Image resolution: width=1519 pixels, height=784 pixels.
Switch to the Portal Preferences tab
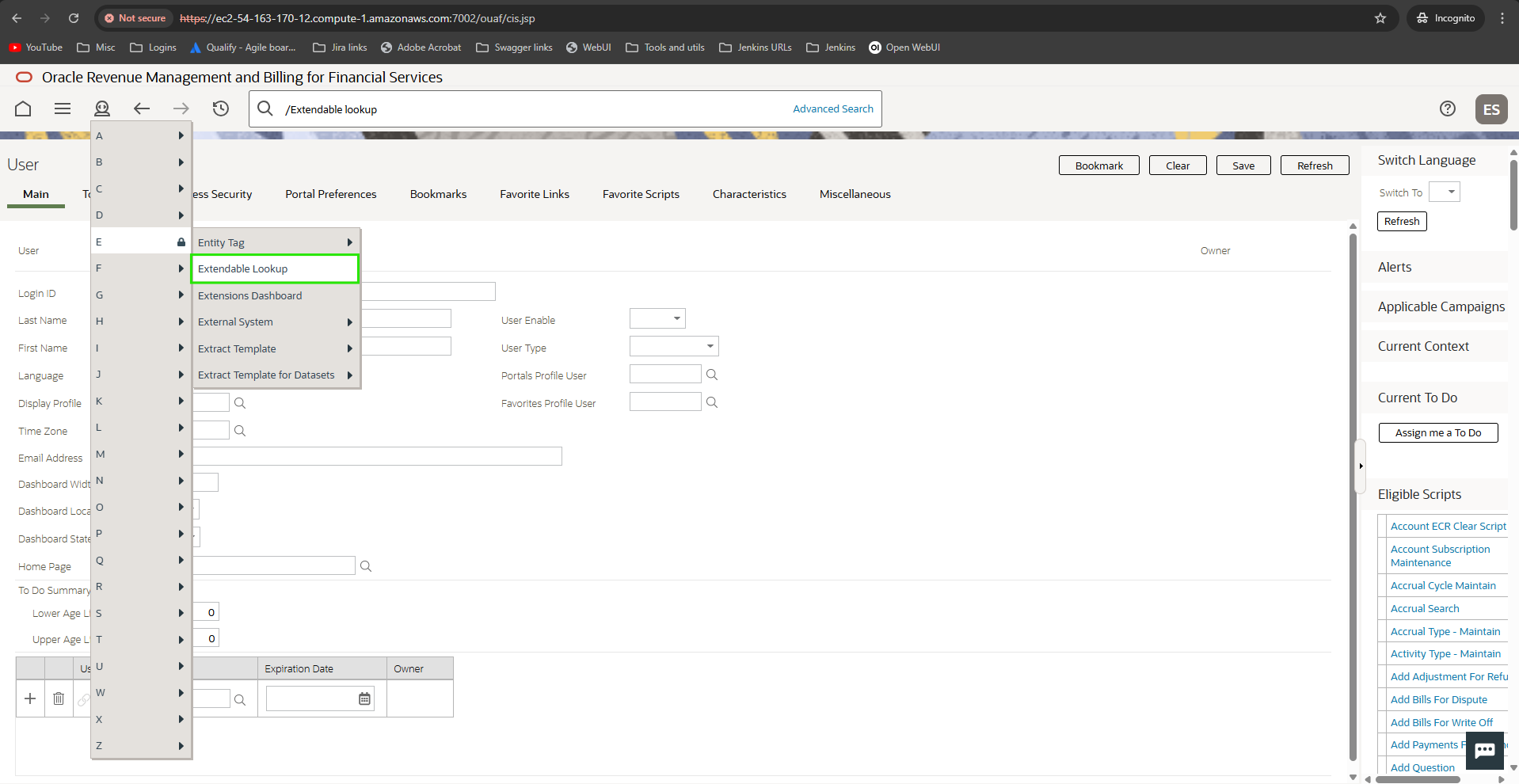pos(331,194)
